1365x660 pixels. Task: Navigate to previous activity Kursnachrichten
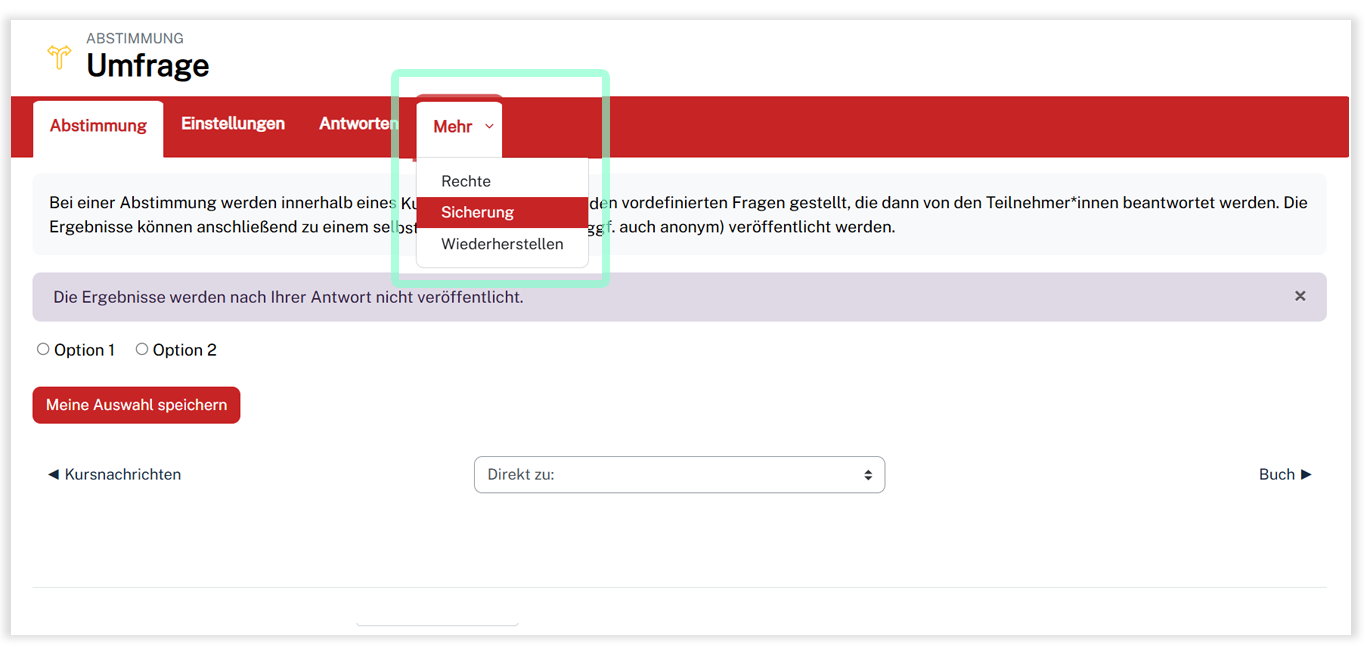[122, 475]
